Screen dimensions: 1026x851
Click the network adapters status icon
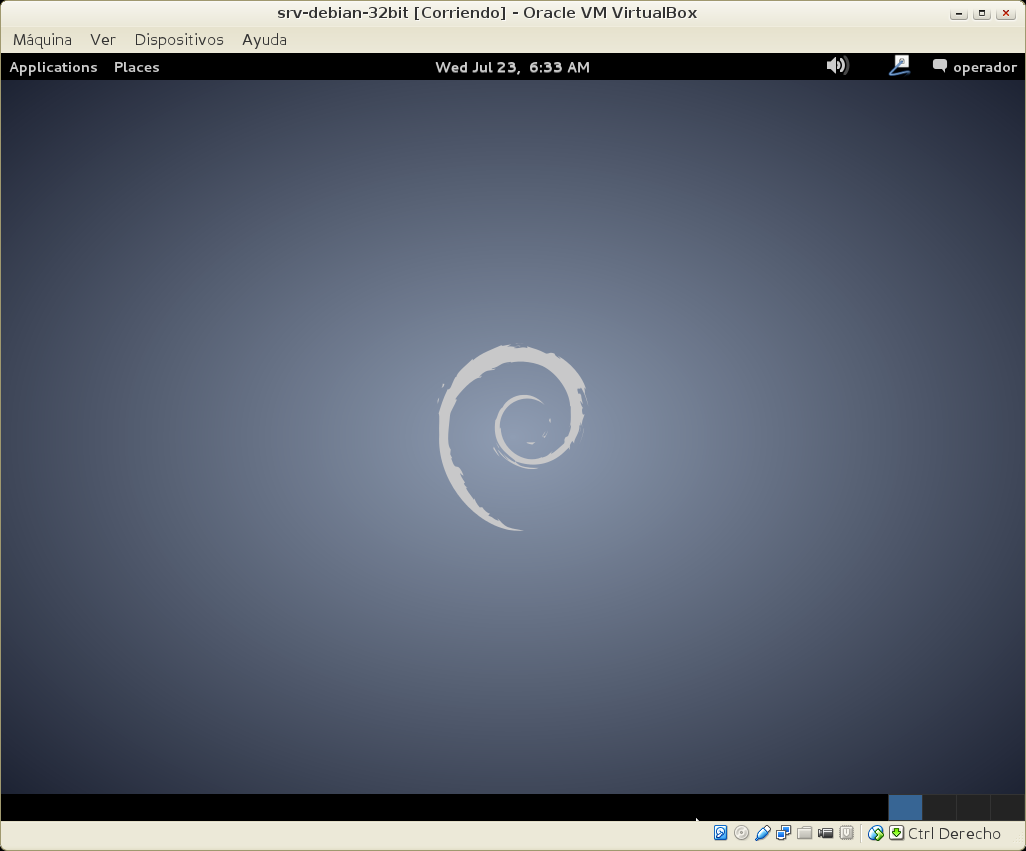click(x=783, y=833)
